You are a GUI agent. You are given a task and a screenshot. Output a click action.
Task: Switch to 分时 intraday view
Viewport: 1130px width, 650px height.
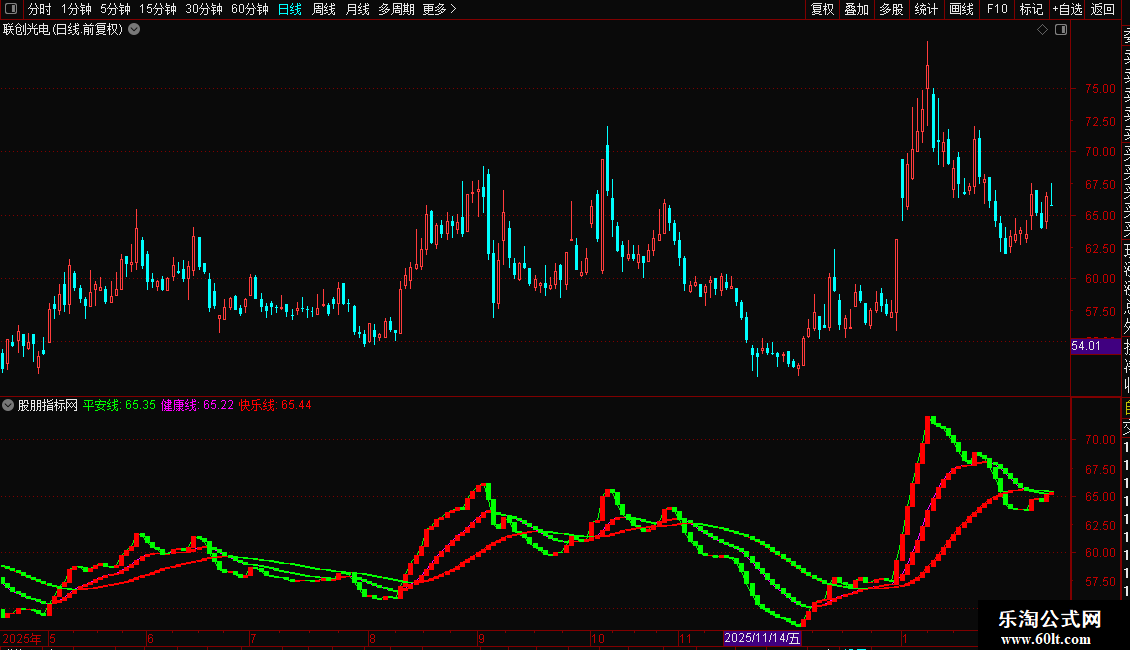point(40,9)
